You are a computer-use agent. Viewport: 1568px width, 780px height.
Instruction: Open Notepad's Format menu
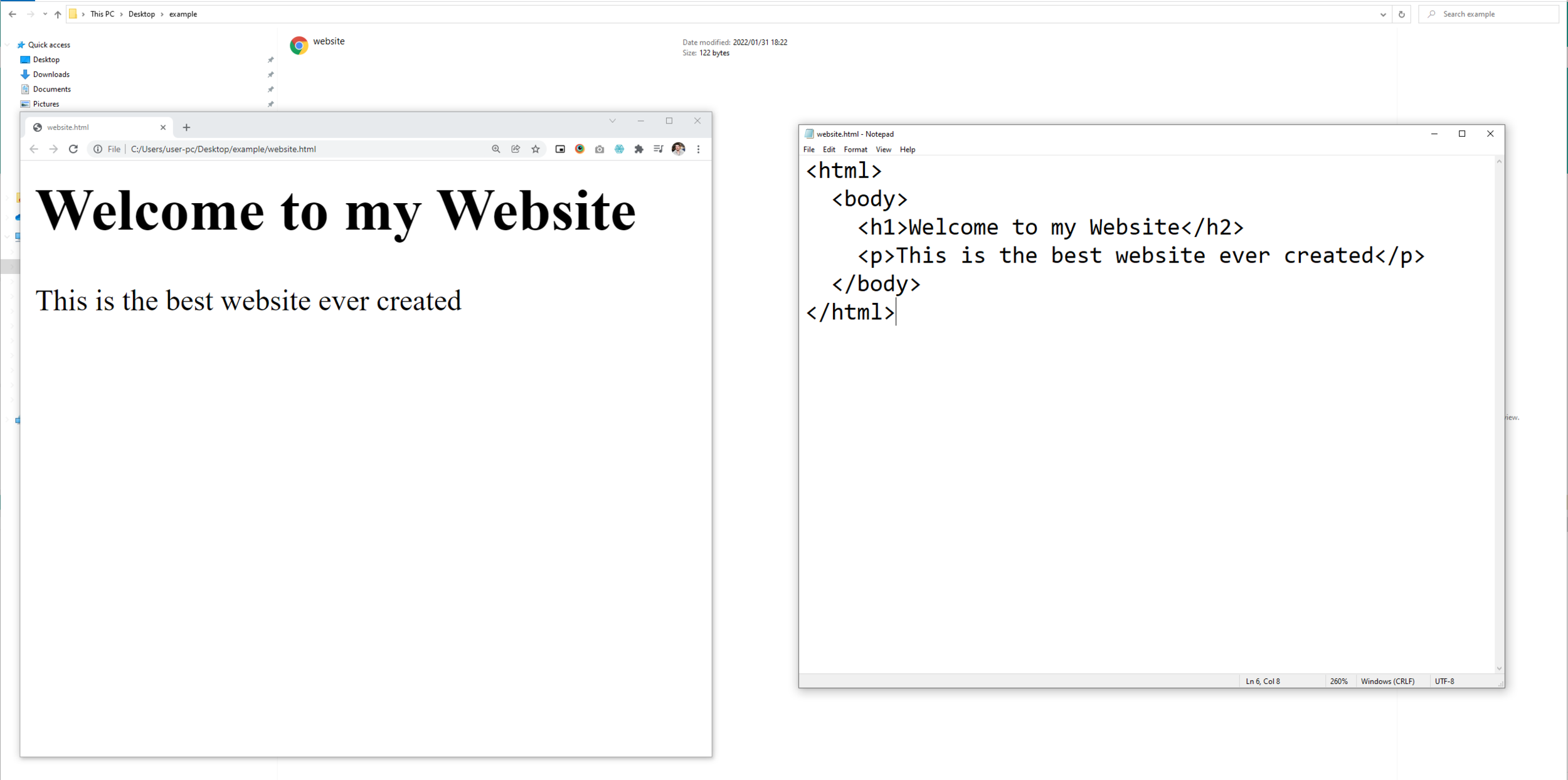coord(855,150)
